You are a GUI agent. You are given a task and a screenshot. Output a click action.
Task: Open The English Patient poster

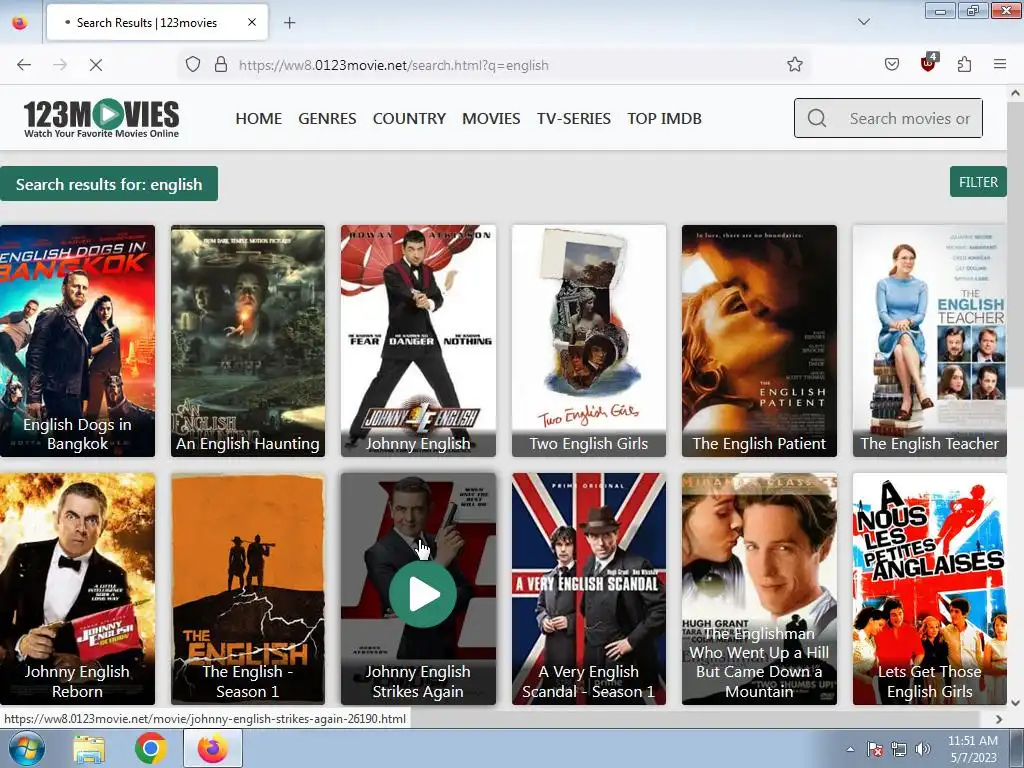tap(759, 341)
